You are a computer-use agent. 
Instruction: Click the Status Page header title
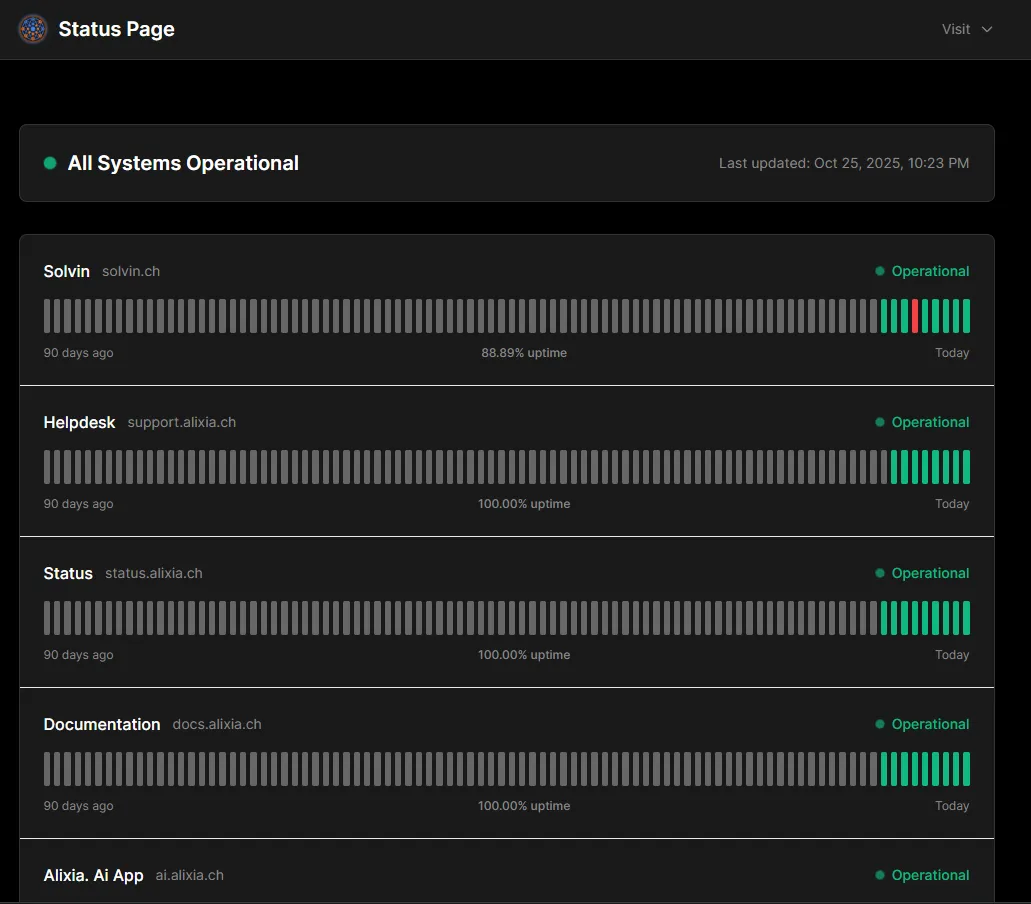[116, 29]
